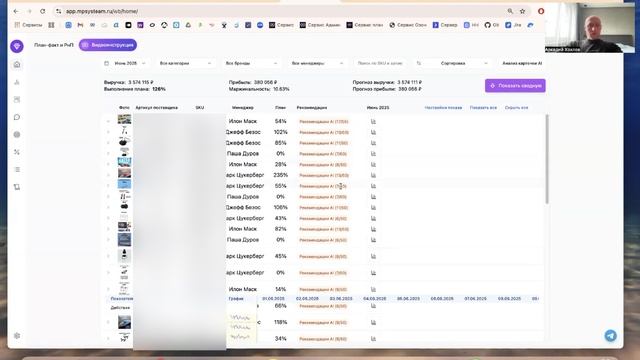
Task: Click the table's vertical scrollbar
Action: point(547,159)
